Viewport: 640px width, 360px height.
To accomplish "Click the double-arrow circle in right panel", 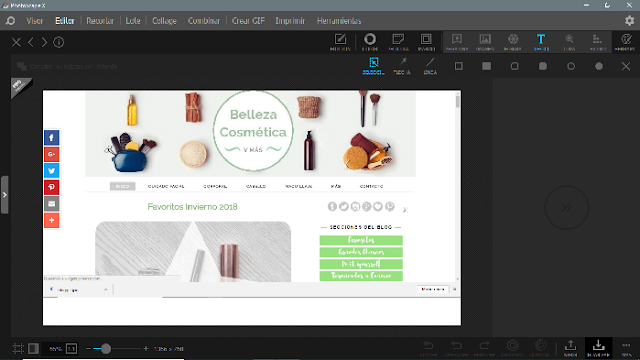I will [x=567, y=207].
